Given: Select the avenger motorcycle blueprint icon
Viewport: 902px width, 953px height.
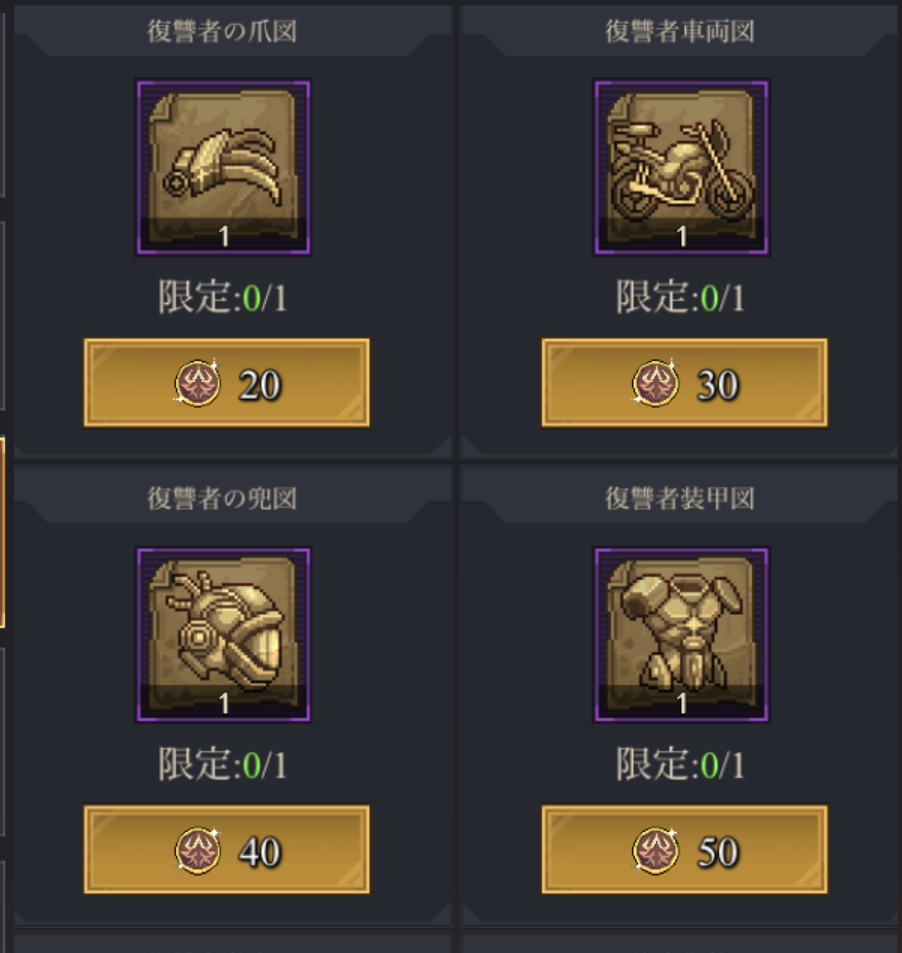Looking at the screenshot, I should point(681,167).
